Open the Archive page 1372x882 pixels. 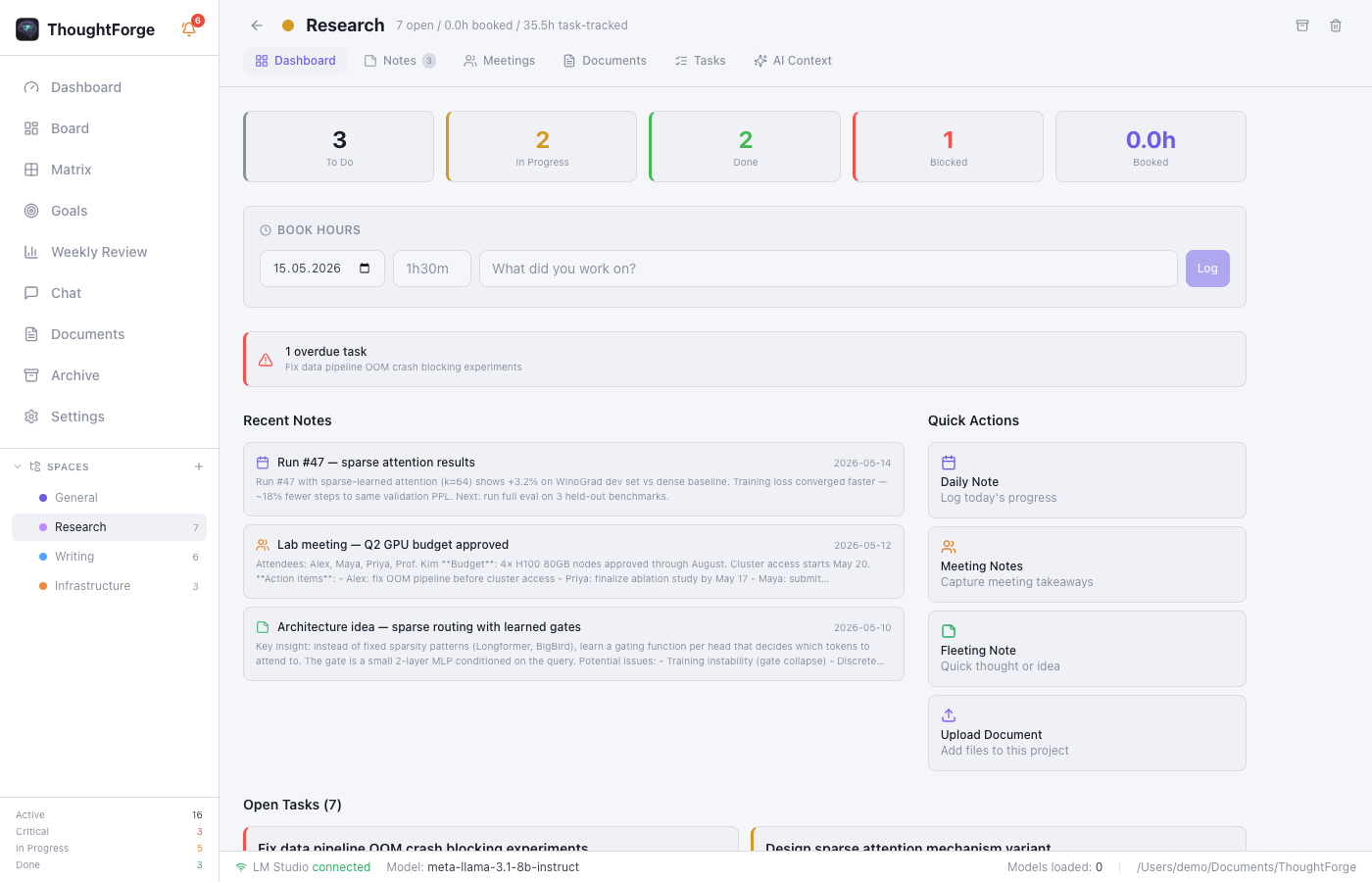(110, 375)
